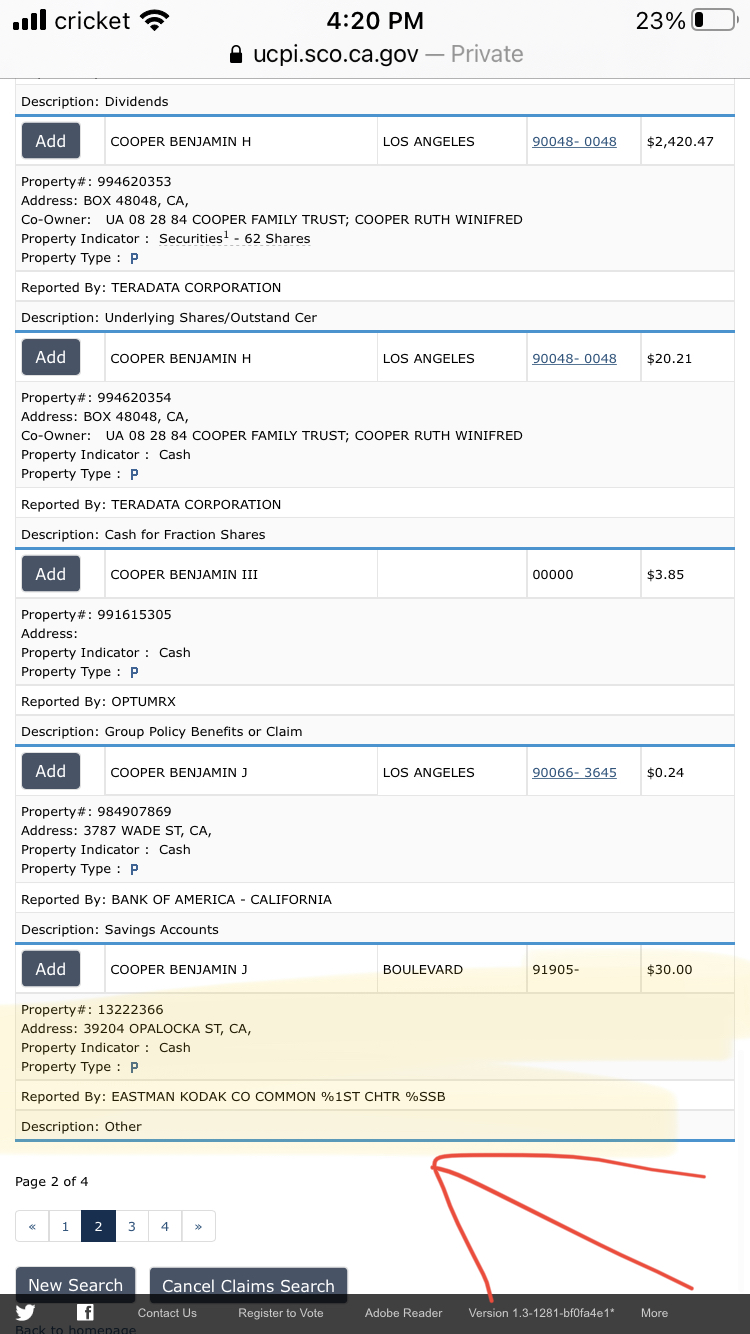Tap the BOULEVARD city cell
750x1334 pixels.
452,970
